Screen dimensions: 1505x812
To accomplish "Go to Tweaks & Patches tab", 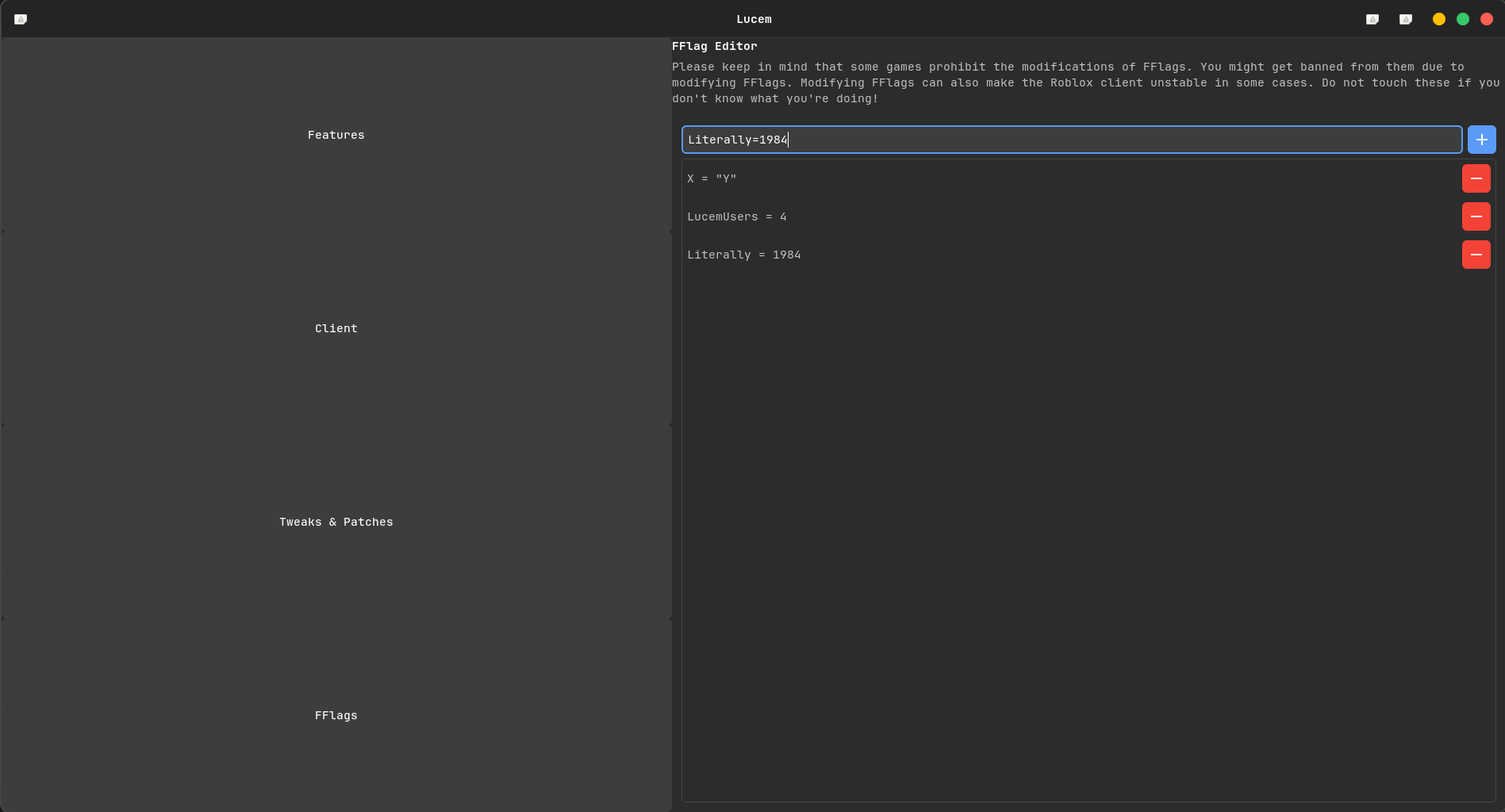I will pos(336,522).
